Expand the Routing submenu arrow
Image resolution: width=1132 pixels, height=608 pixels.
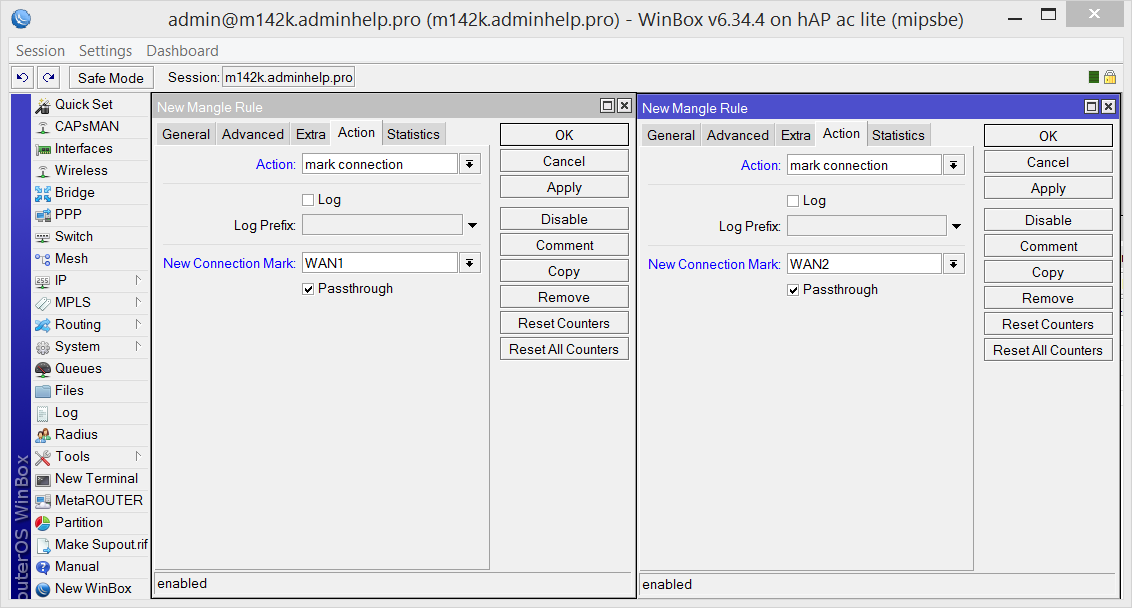(x=138, y=324)
